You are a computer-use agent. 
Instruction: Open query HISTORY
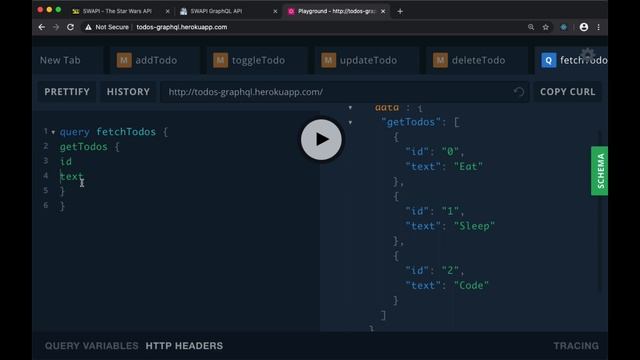128,92
